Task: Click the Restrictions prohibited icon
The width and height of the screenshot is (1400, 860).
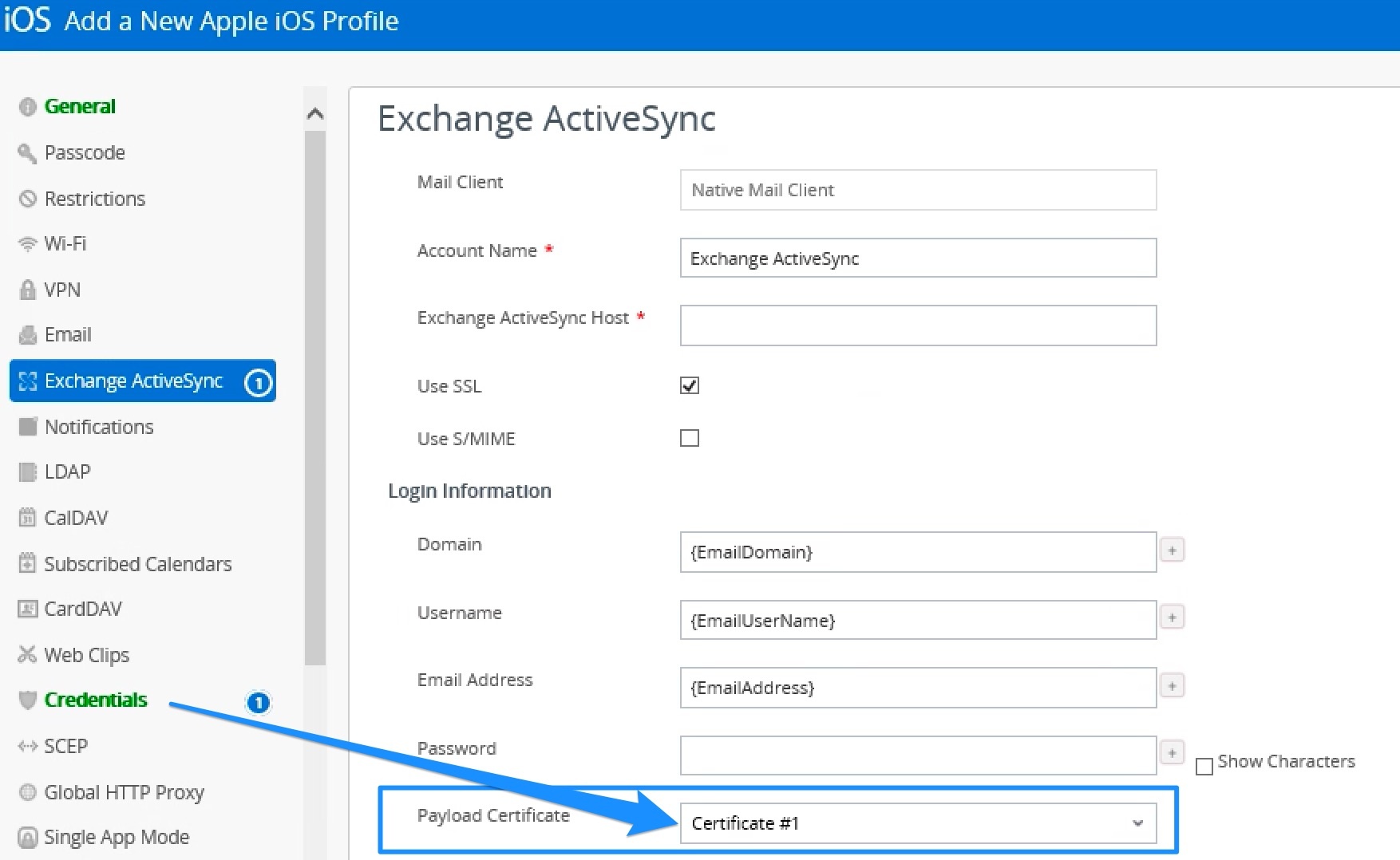Action: pyautogui.click(x=27, y=199)
